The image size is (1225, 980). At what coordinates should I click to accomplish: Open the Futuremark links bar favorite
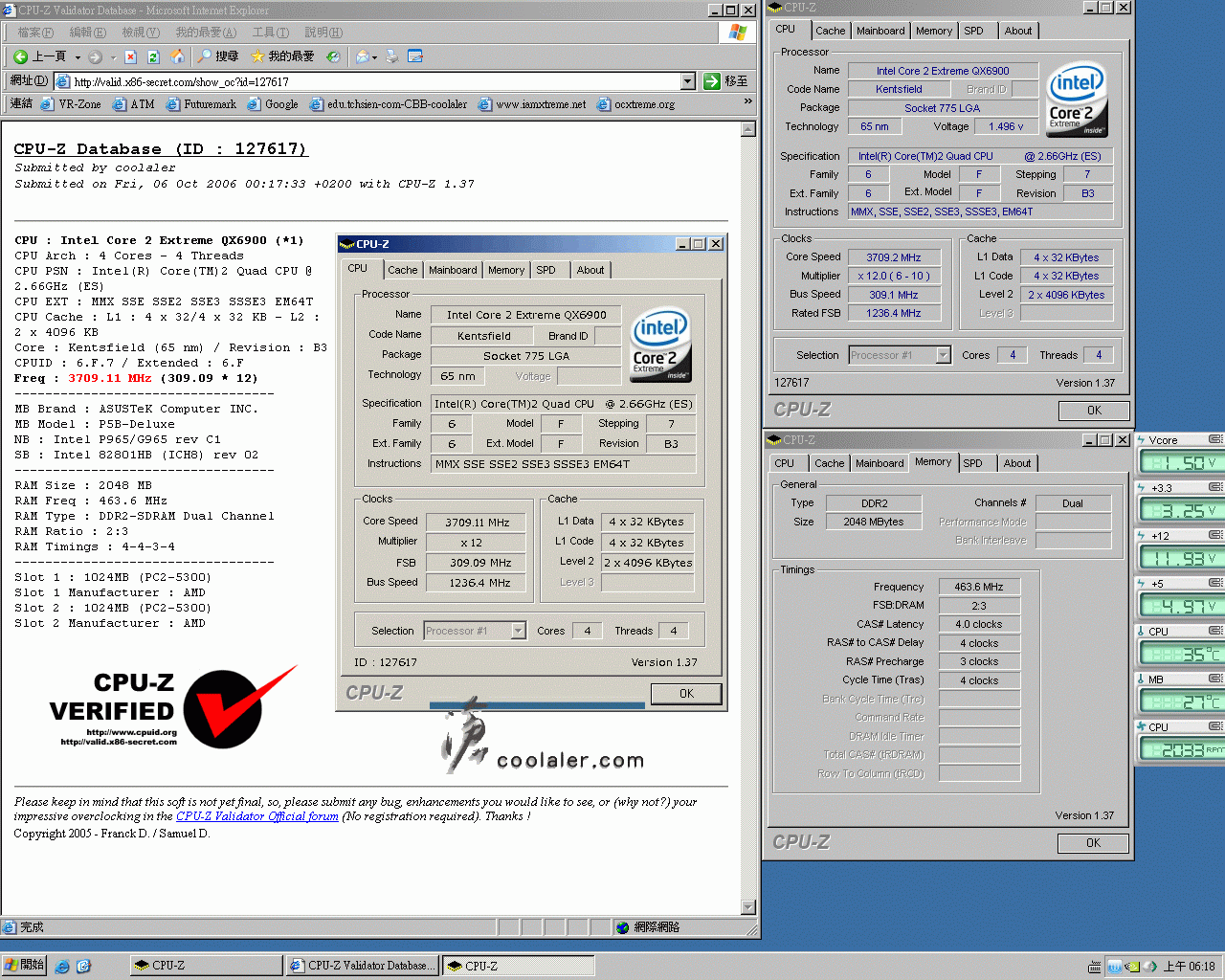(x=201, y=104)
